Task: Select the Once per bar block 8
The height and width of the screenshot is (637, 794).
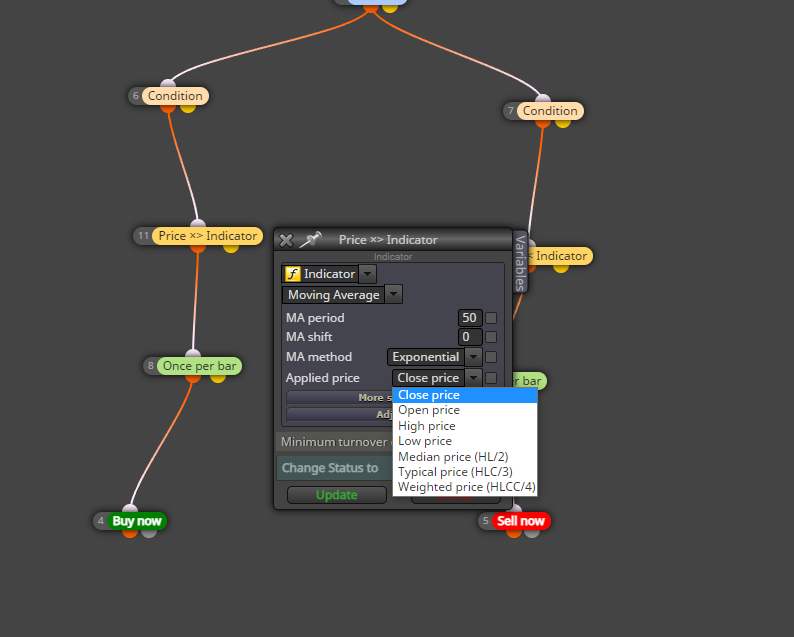Action: [200, 366]
